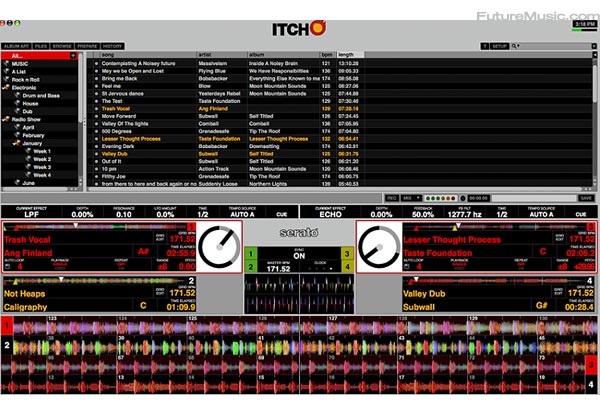
Task: Switch to the FILES tab
Action: tap(41, 46)
